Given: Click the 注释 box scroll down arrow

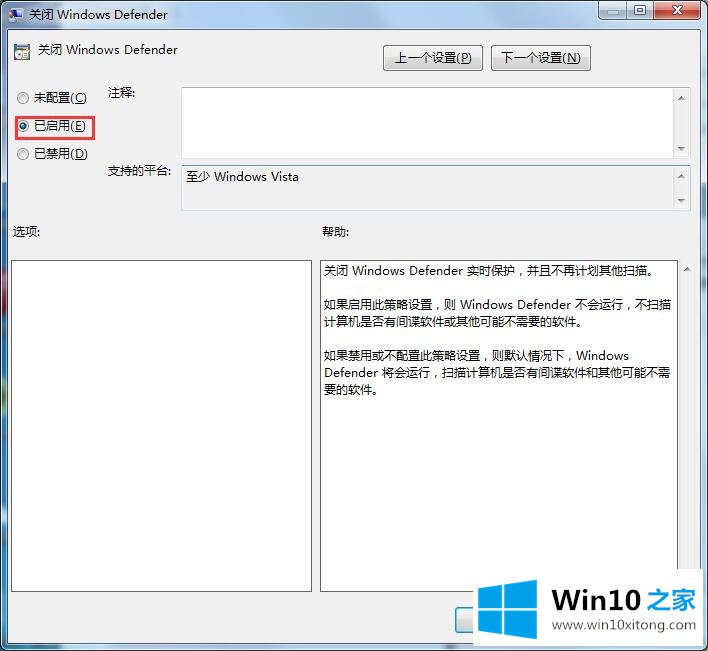Looking at the screenshot, I should tap(681, 148).
